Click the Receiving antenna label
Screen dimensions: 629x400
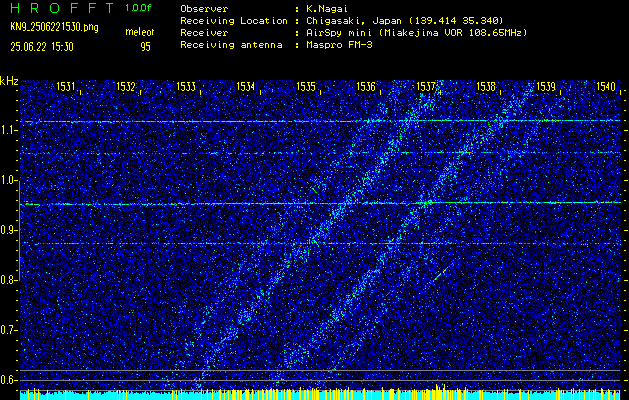coord(231,45)
